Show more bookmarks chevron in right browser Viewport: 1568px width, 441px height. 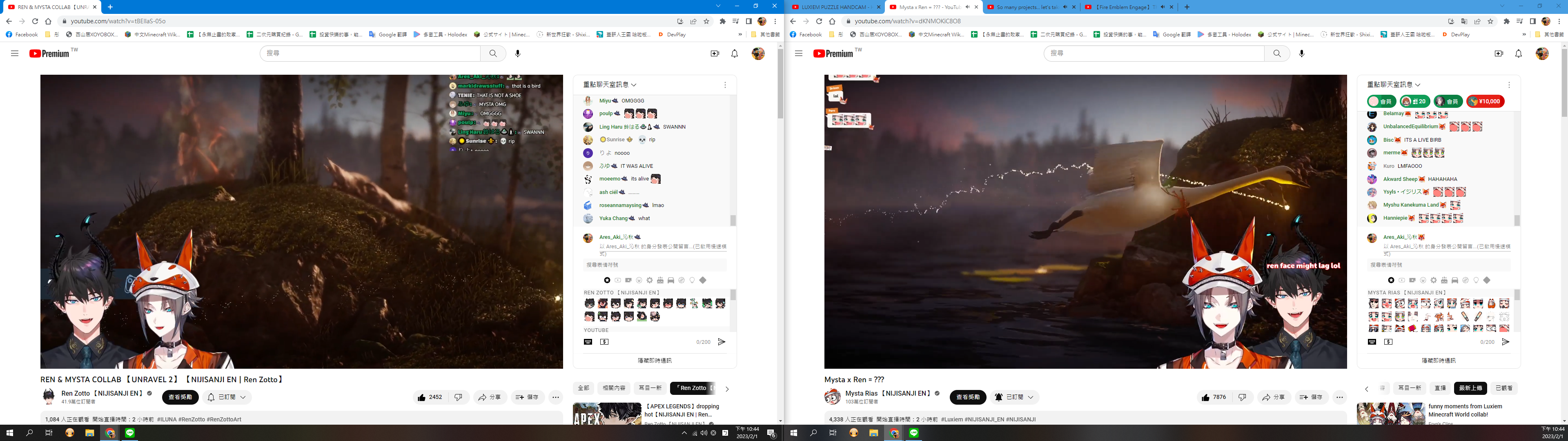[1524, 35]
